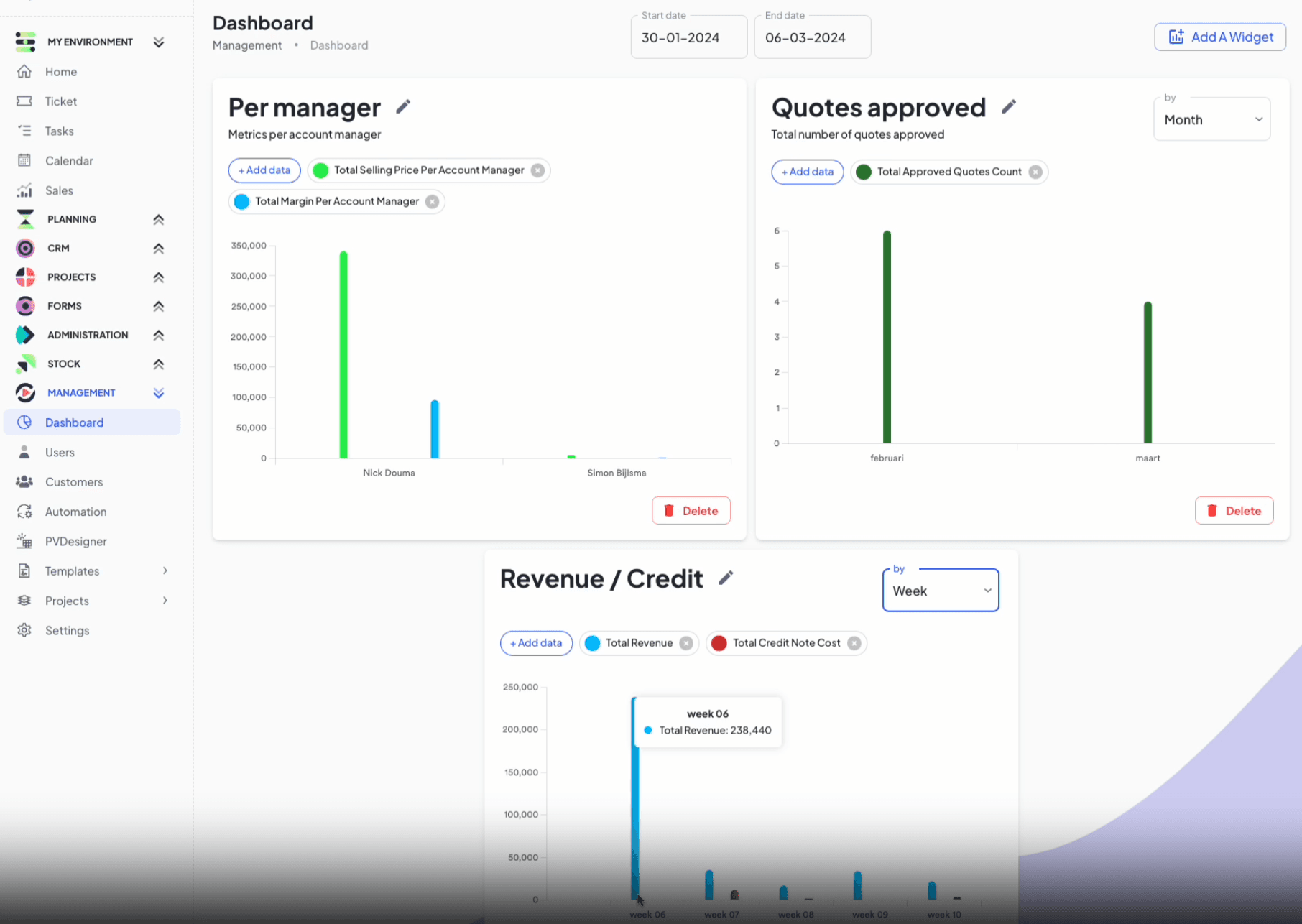Image resolution: width=1302 pixels, height=924 pixels.
Task: Open the Week dropdown in Revenue / Credit
Action: click(940, 591)
